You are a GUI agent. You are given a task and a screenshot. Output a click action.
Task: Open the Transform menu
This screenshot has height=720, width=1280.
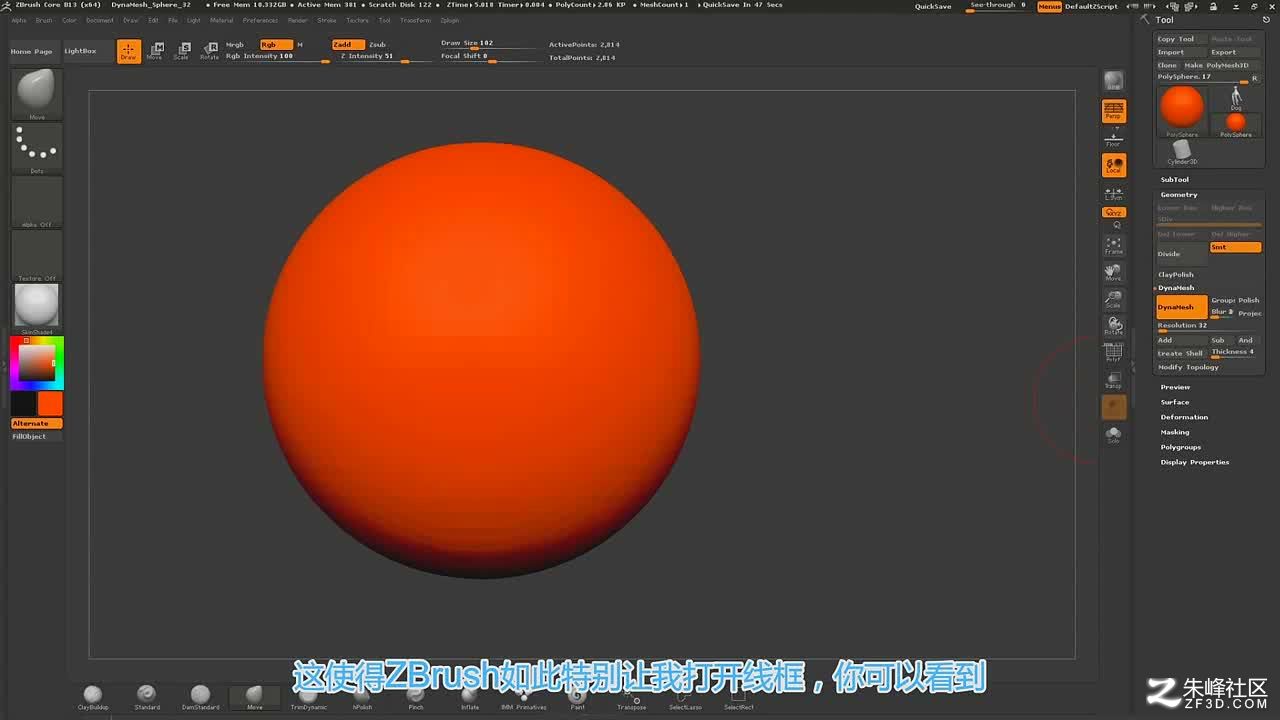[415, 20]
